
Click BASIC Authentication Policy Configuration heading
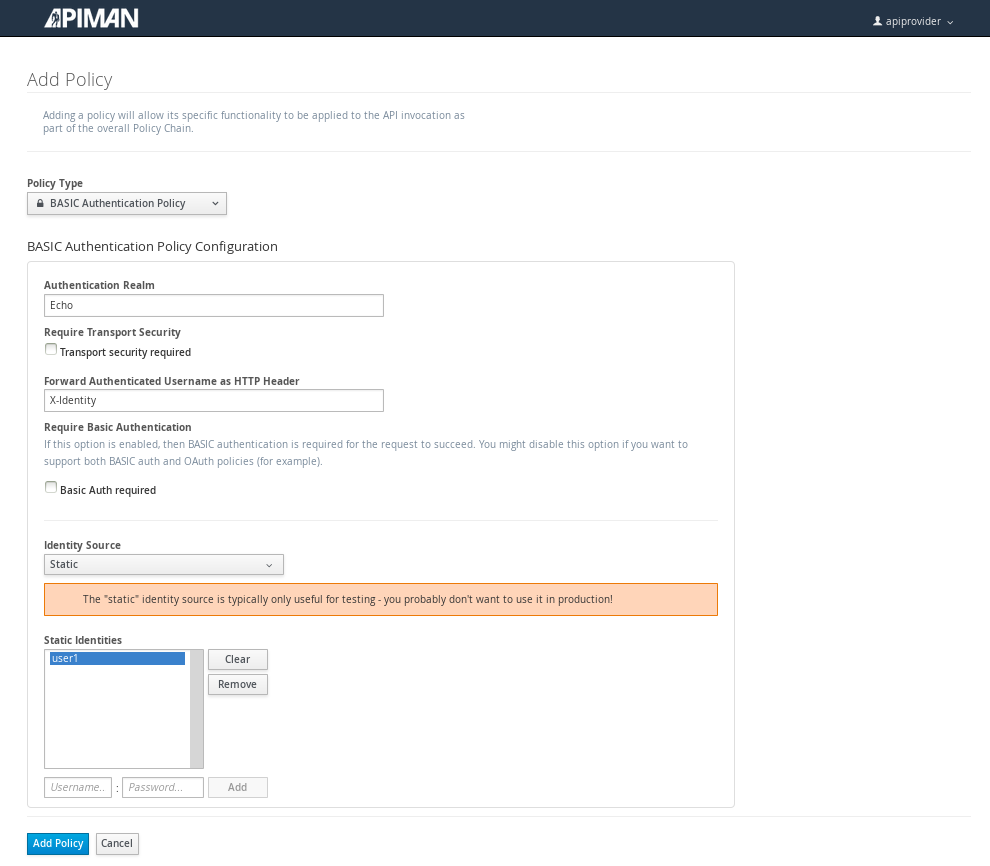pos(152,246)
